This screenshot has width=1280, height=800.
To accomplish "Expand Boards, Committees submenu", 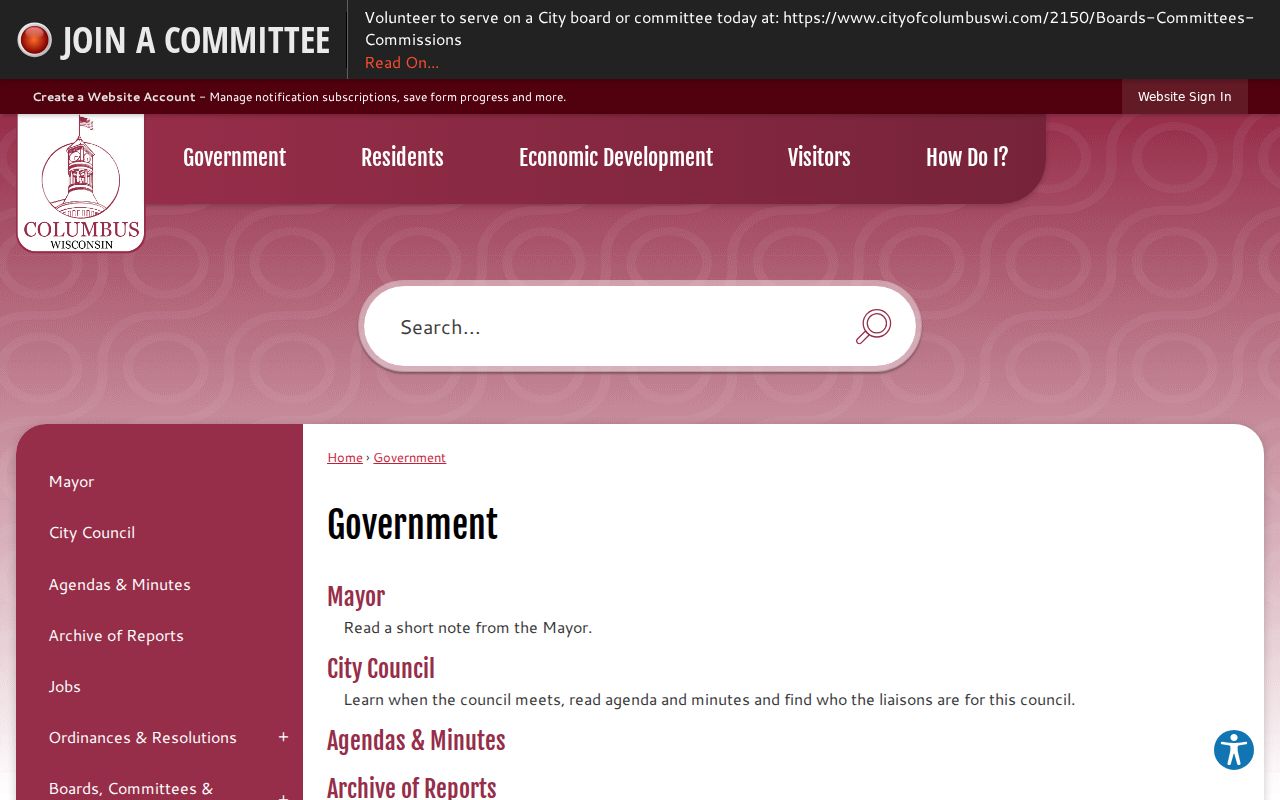I will [x=283, y=797].
